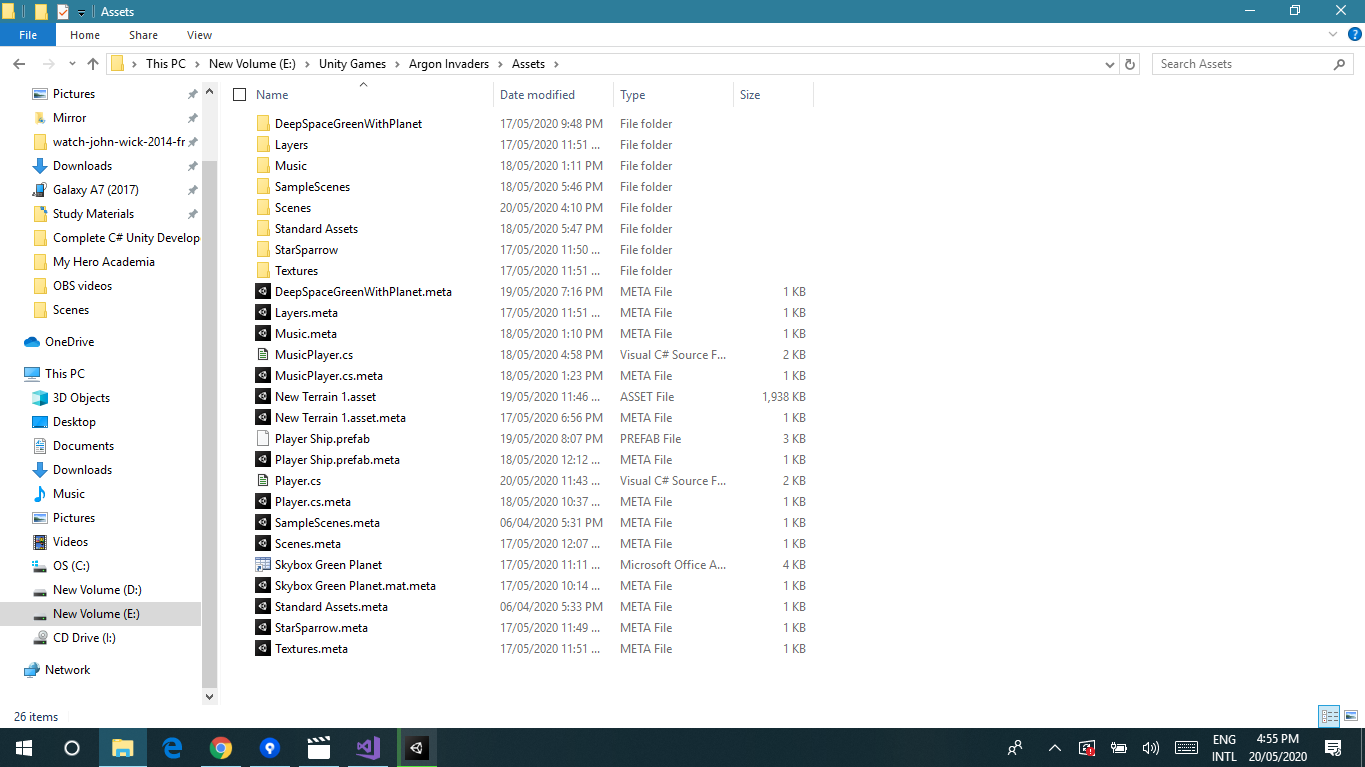Open Google Chrome from the taskbar

coord(221,747)
